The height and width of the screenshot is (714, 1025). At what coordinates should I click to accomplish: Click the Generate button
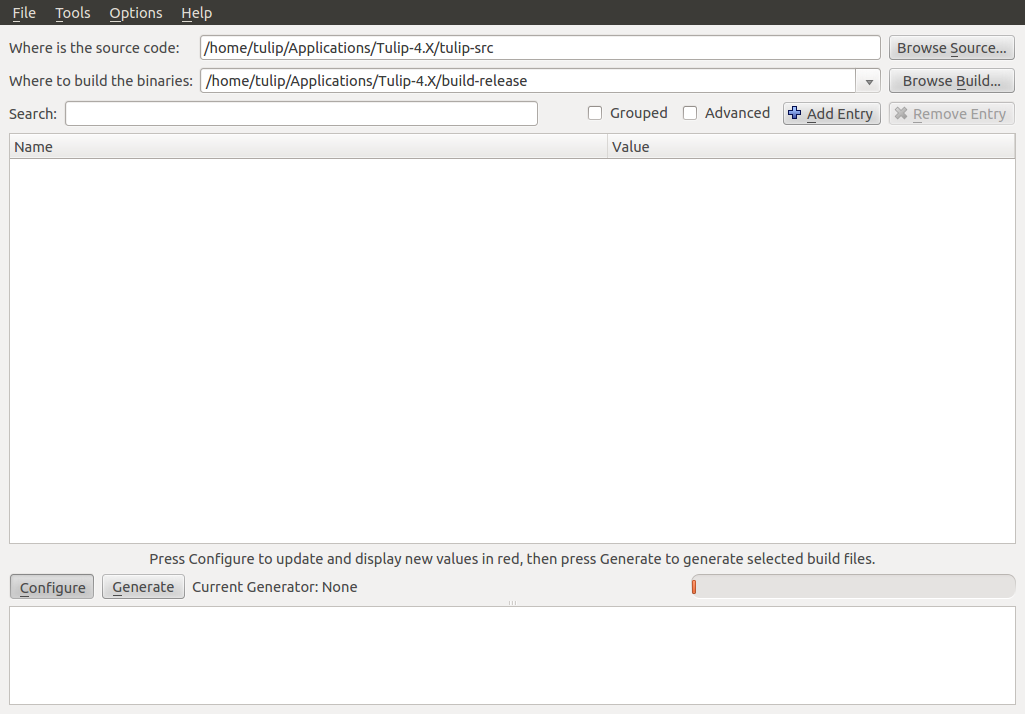coord(143,587)
